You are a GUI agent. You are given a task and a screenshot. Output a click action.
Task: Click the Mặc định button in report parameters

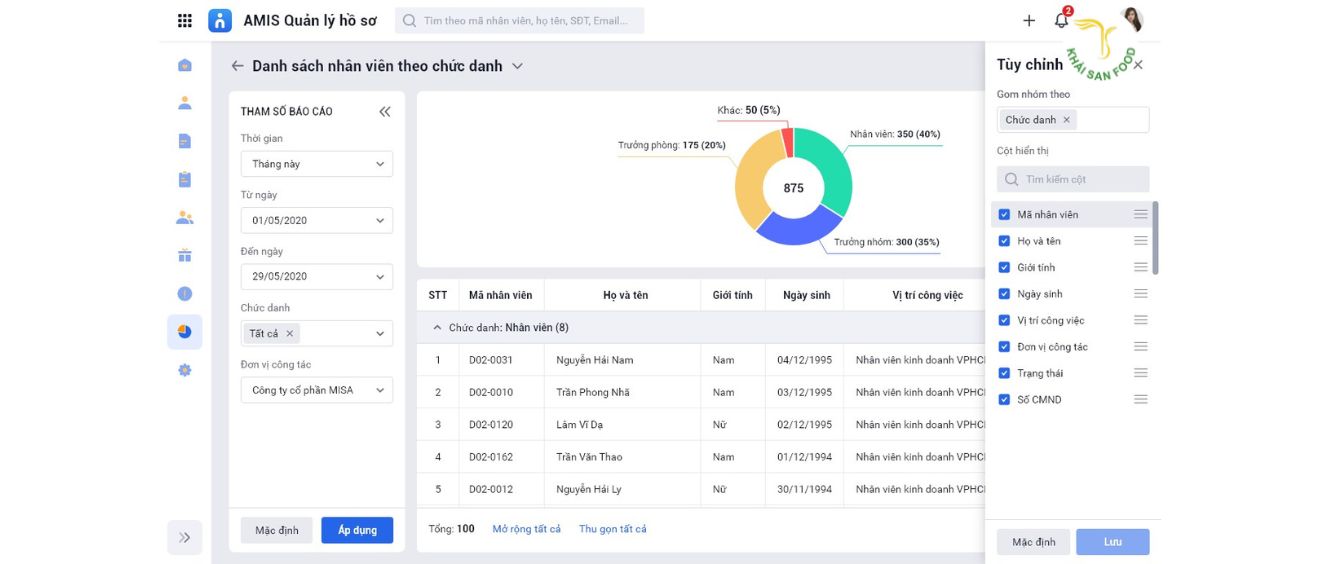click(277, 530)
